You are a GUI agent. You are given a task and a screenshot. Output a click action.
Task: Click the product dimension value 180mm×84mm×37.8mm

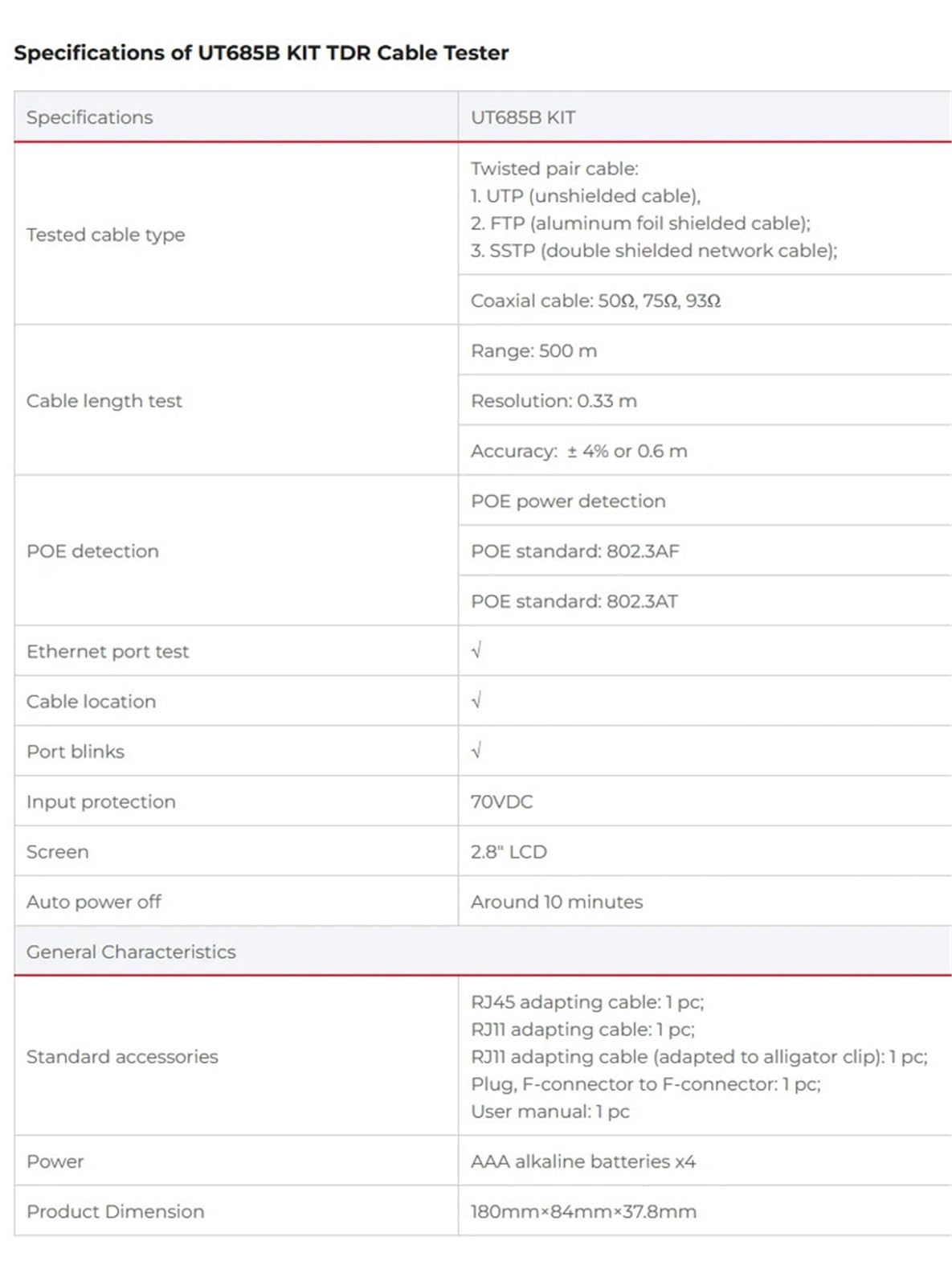point(583,1211)
